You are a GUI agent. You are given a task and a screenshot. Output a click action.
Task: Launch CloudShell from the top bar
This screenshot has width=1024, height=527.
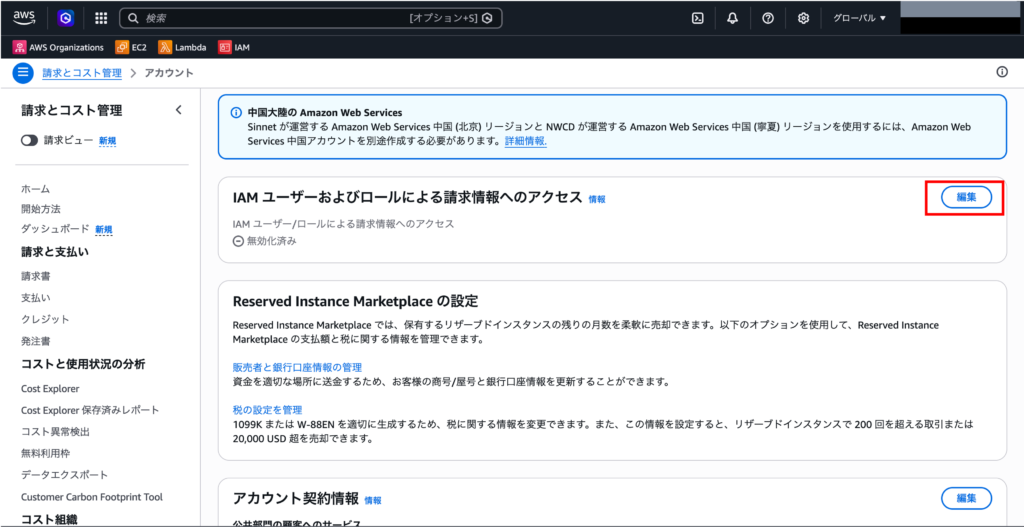(x=698, y=18)
